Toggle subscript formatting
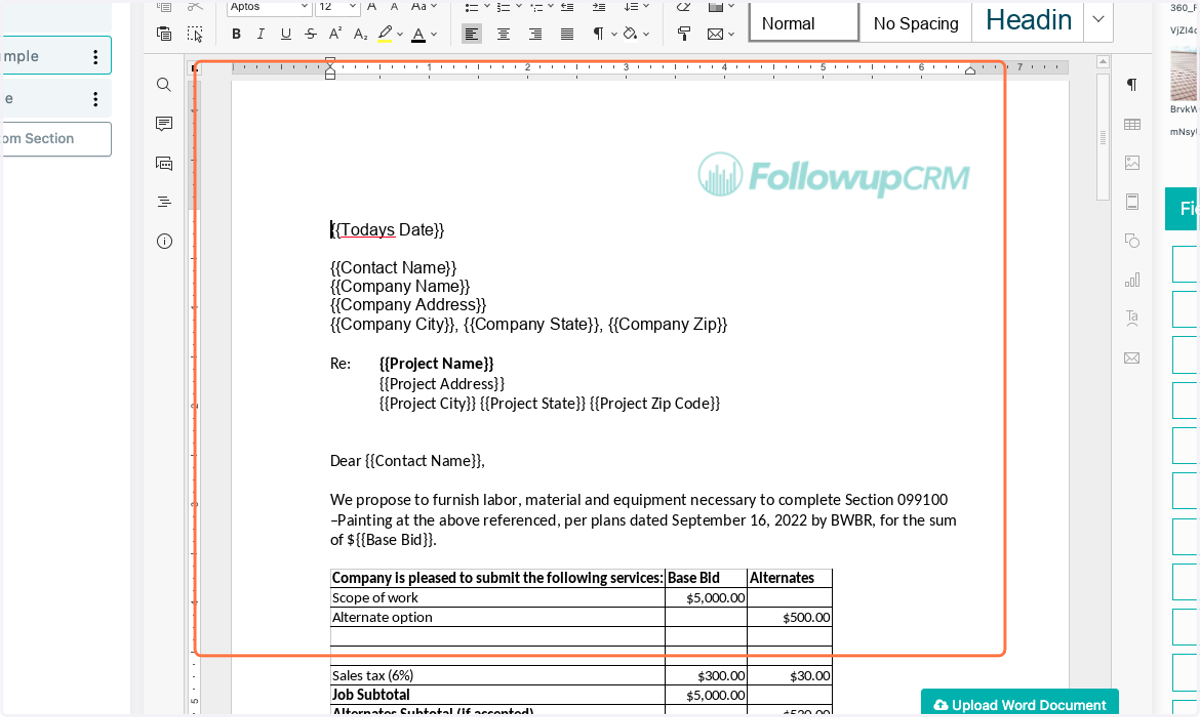Screen dimensions: 1200x717 pyautogui.click(x=361, y=34)
